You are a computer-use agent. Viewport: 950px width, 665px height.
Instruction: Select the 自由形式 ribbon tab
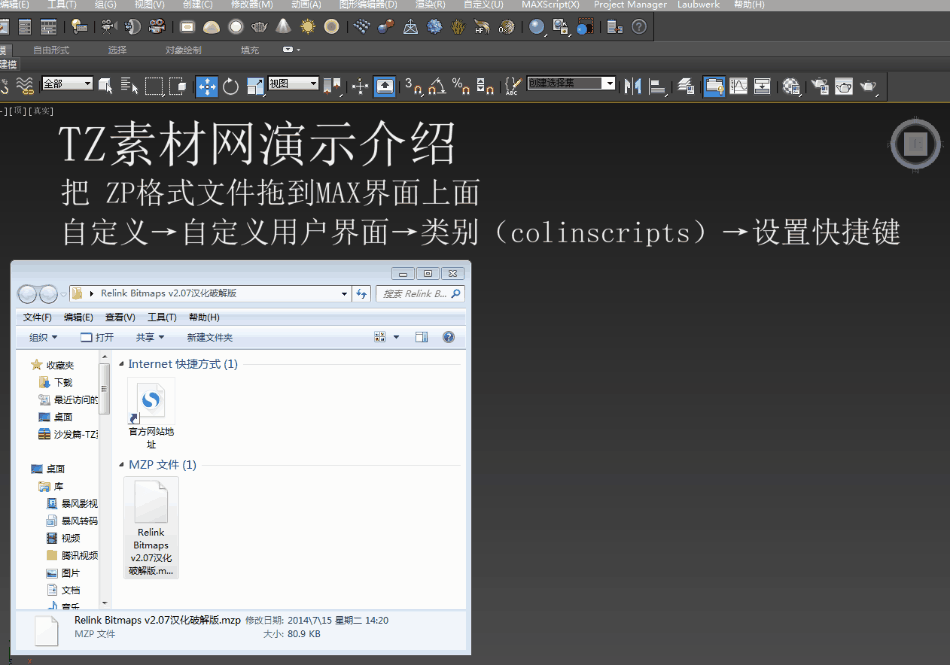click(51, 50)
